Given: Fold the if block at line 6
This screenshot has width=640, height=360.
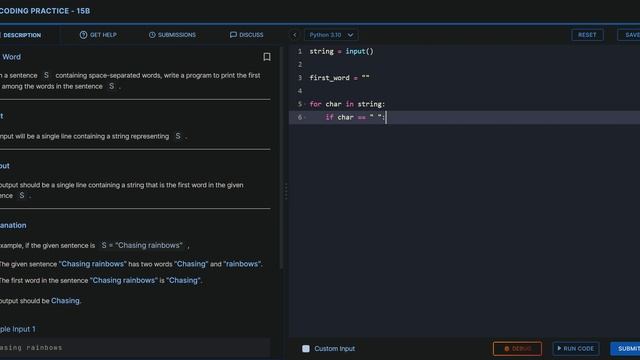Looking at the screenshot, I should [305, 118].
